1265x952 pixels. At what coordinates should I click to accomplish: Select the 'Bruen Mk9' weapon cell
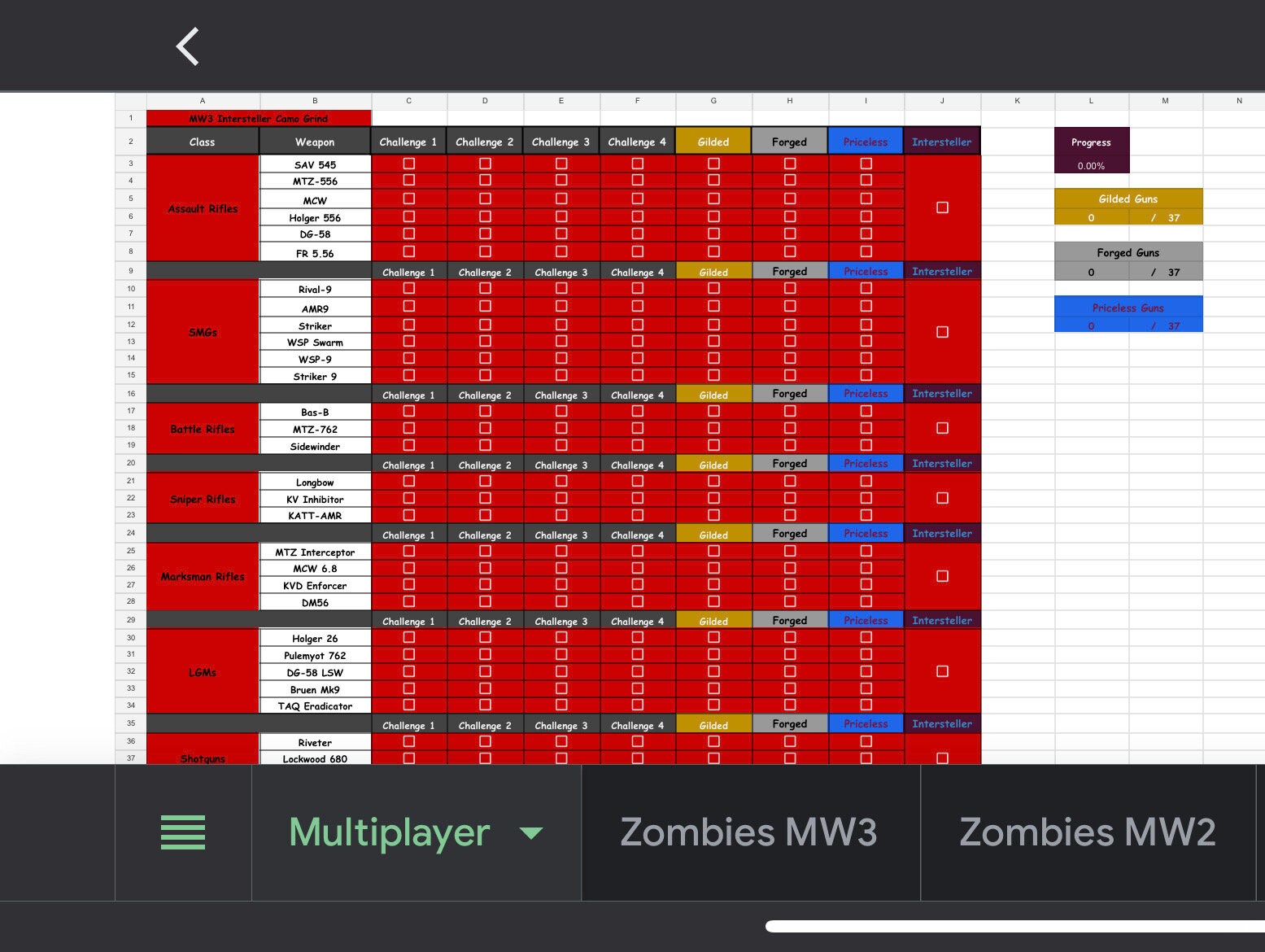coord(315,689)
